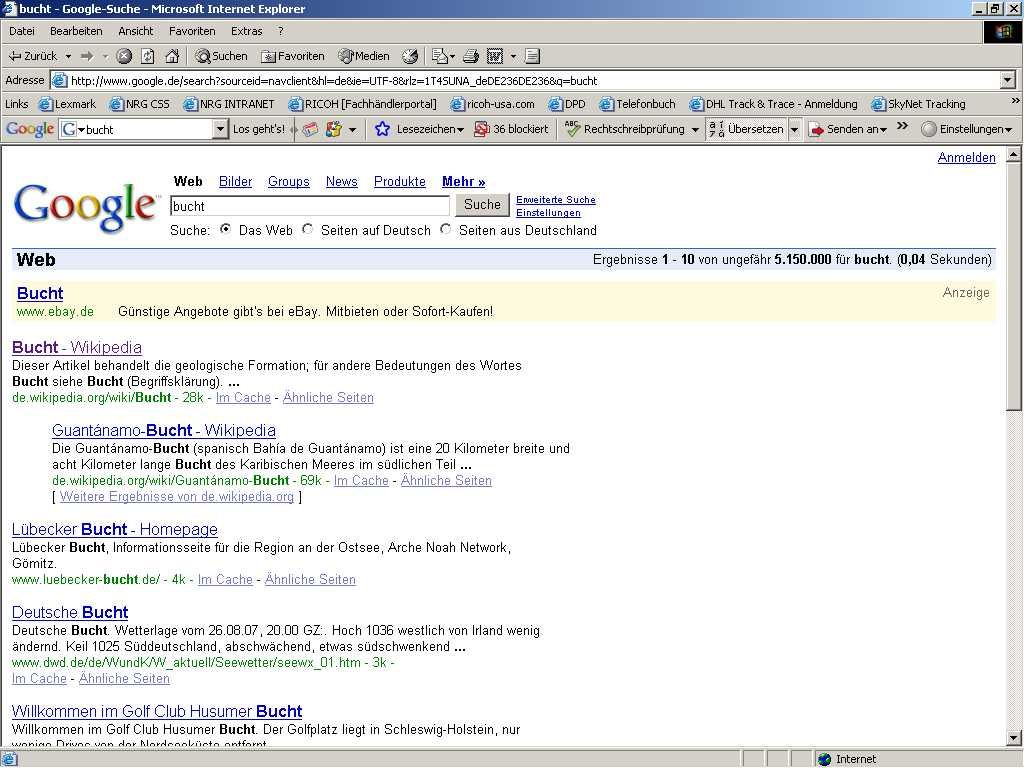The height and width of the screenshot is (768, 1024).
Task: Expand the address bar URL dropdown
Action: pyautogui.click(x=1007, y=80)
